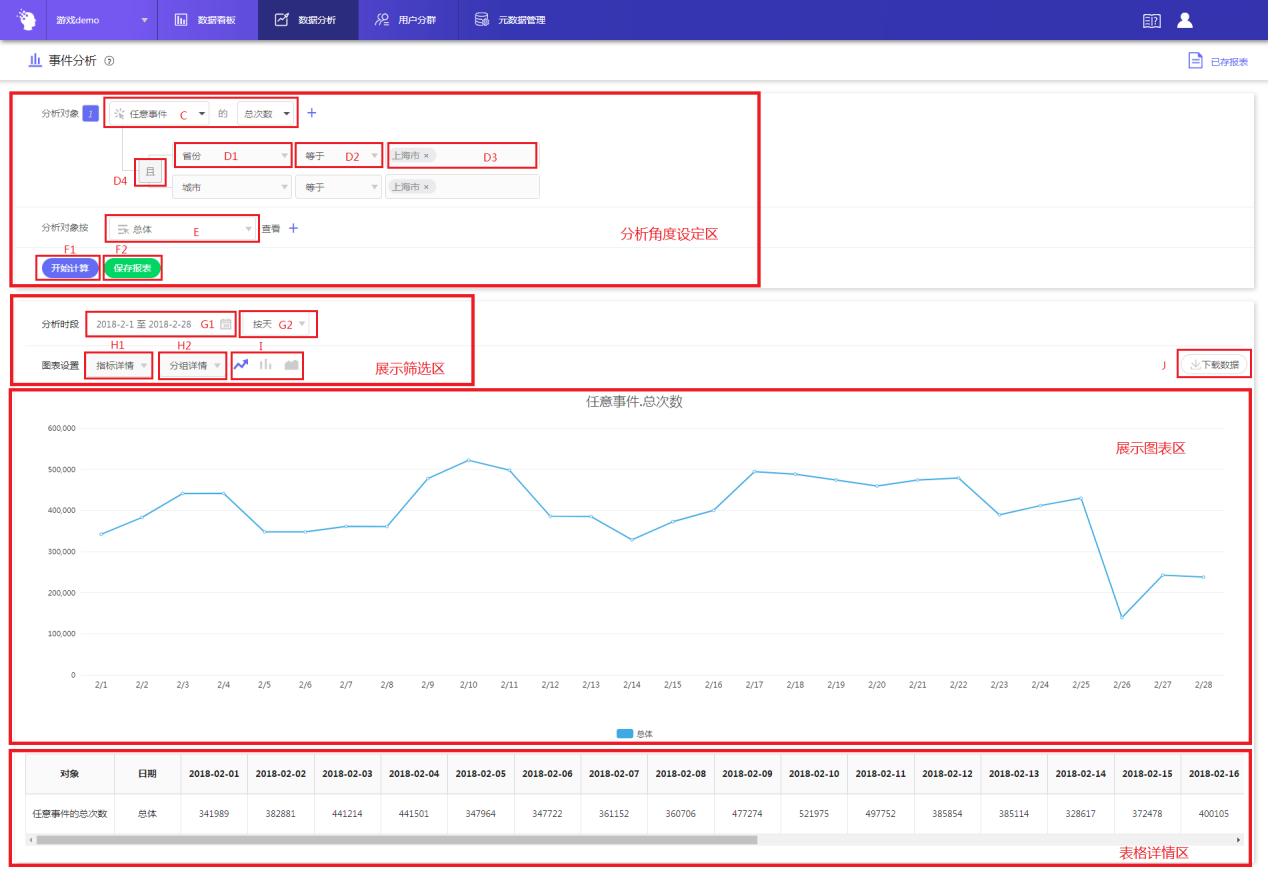The width and height of the screenshot is (1268, 895).
Task: Add another analysis object with plus icon
Action: 312,113
